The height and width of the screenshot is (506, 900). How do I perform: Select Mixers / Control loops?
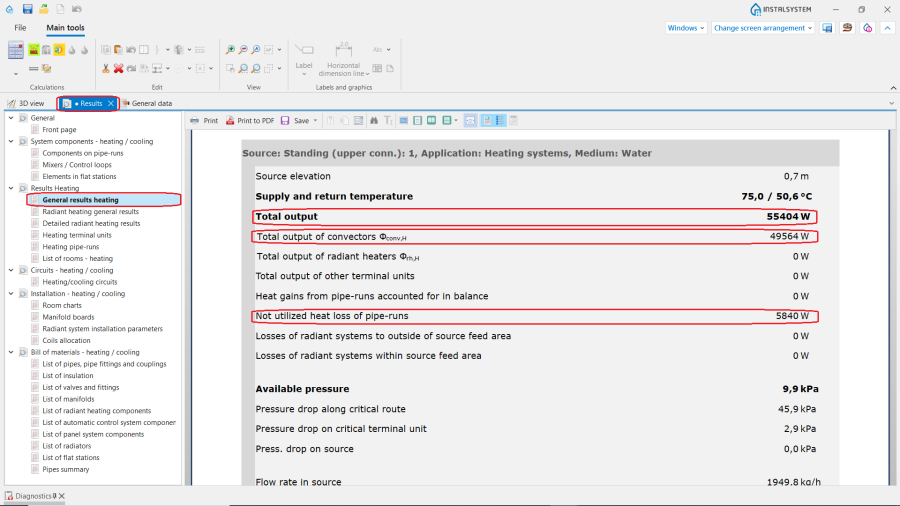(77, 165)
